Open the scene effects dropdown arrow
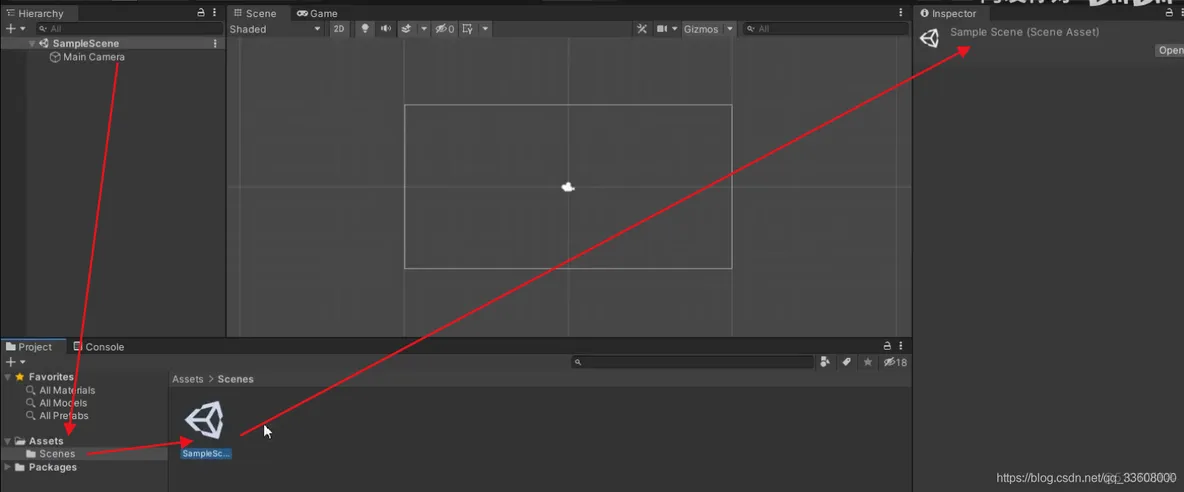This screenshot has width=1184, height=492. click(424, 29)
